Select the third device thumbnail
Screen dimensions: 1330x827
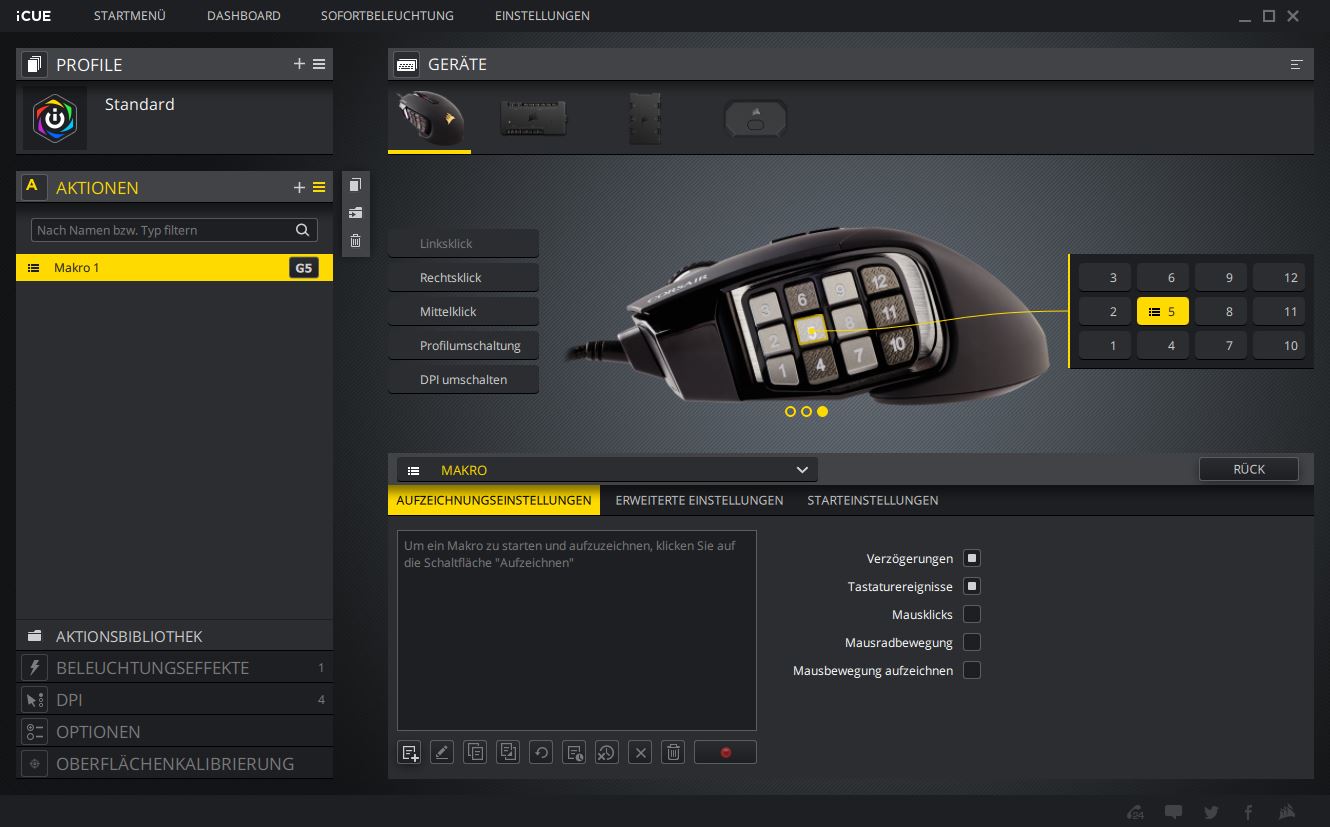click(645, 119)
